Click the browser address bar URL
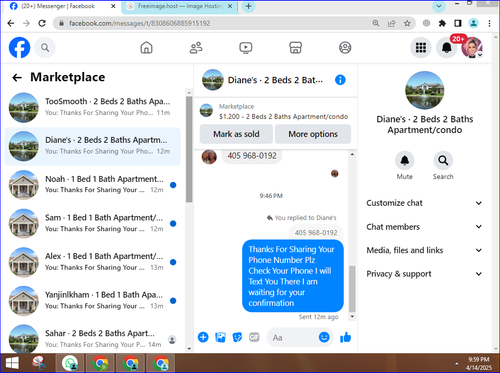Screen dimensions: 500x373 [140, 23]
